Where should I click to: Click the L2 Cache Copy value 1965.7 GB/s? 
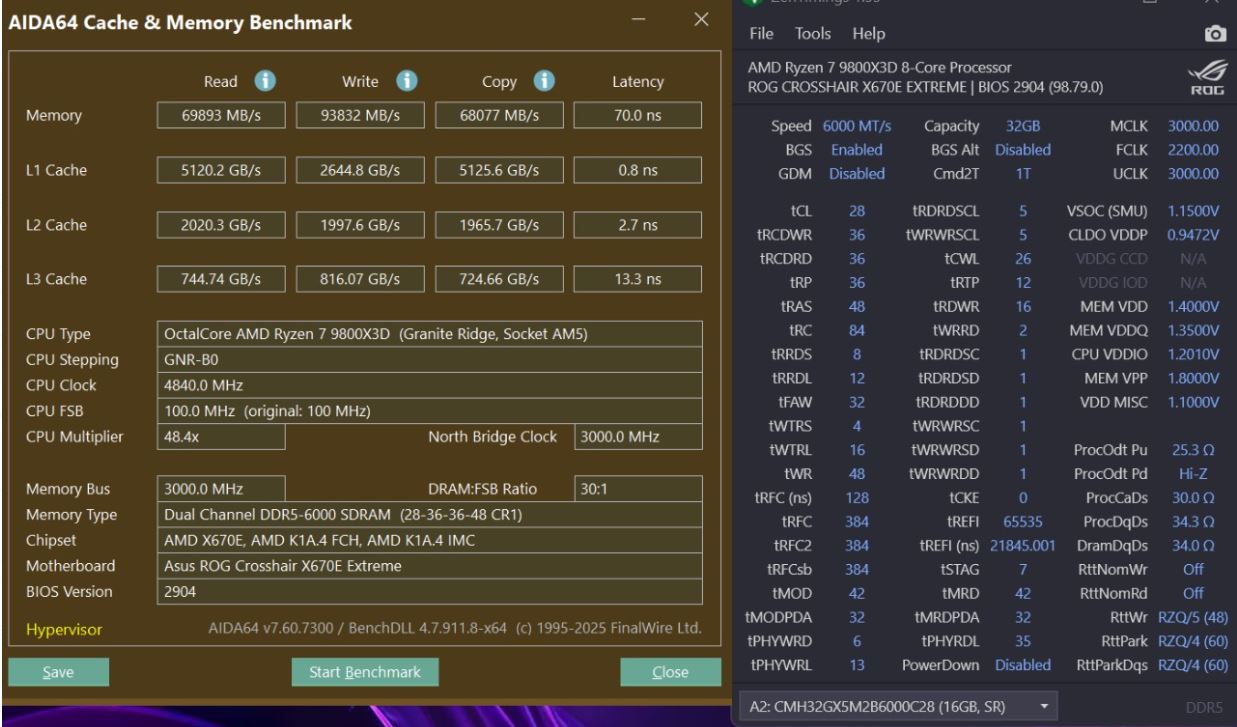(497, 226)
